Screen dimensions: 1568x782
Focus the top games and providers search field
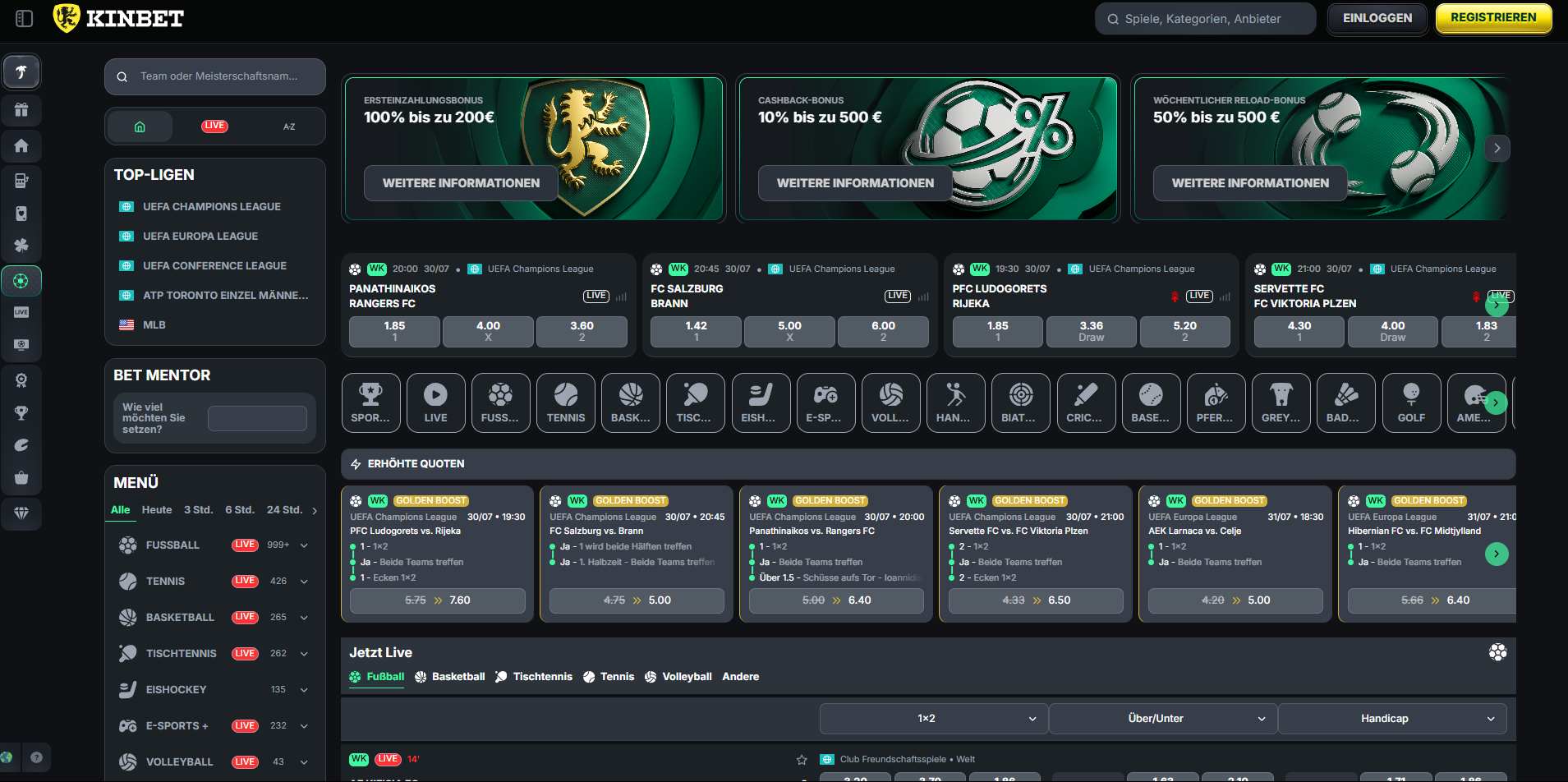pos(1205,19)
